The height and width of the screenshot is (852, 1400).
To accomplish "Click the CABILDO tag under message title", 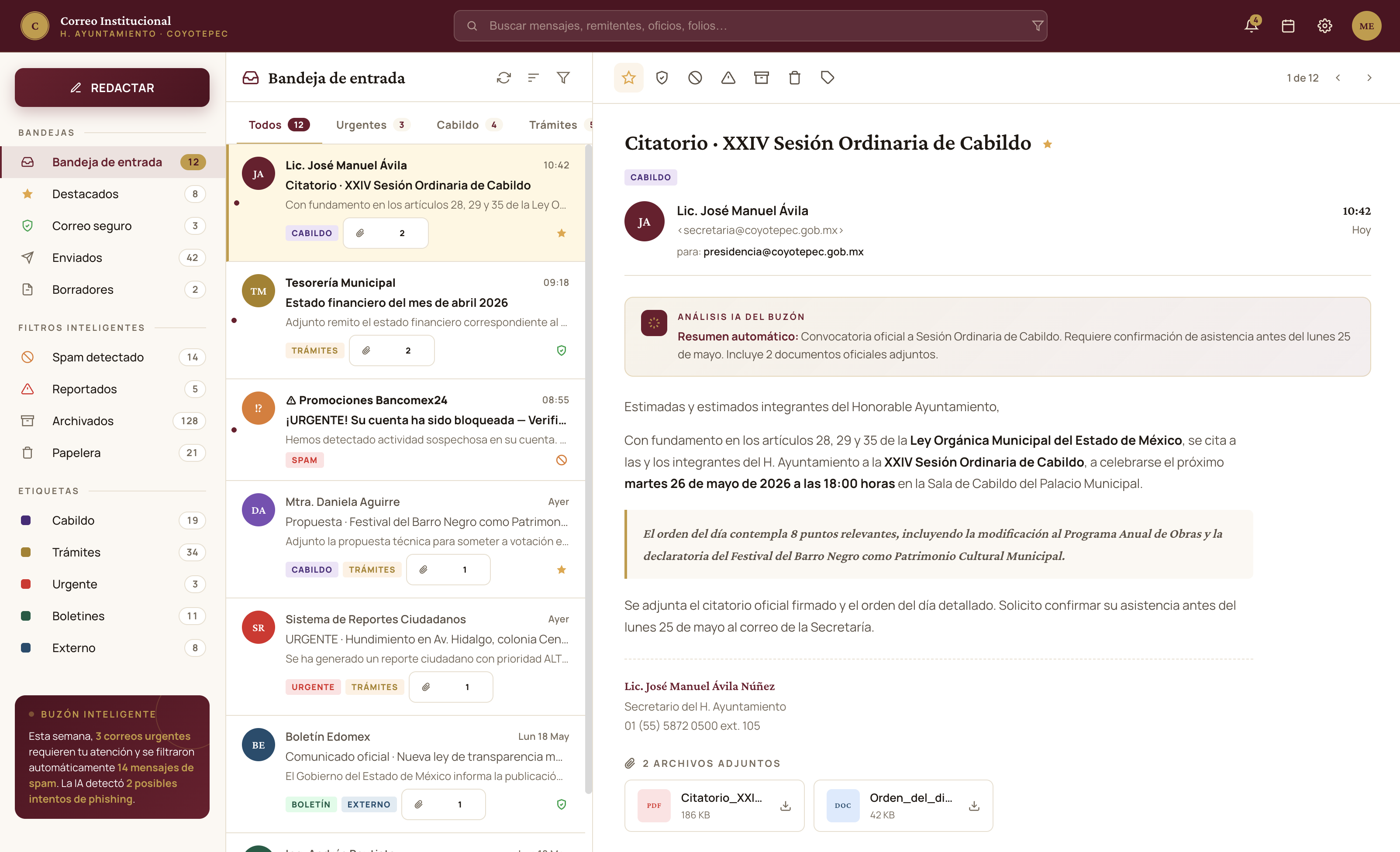I will [651, 177].
